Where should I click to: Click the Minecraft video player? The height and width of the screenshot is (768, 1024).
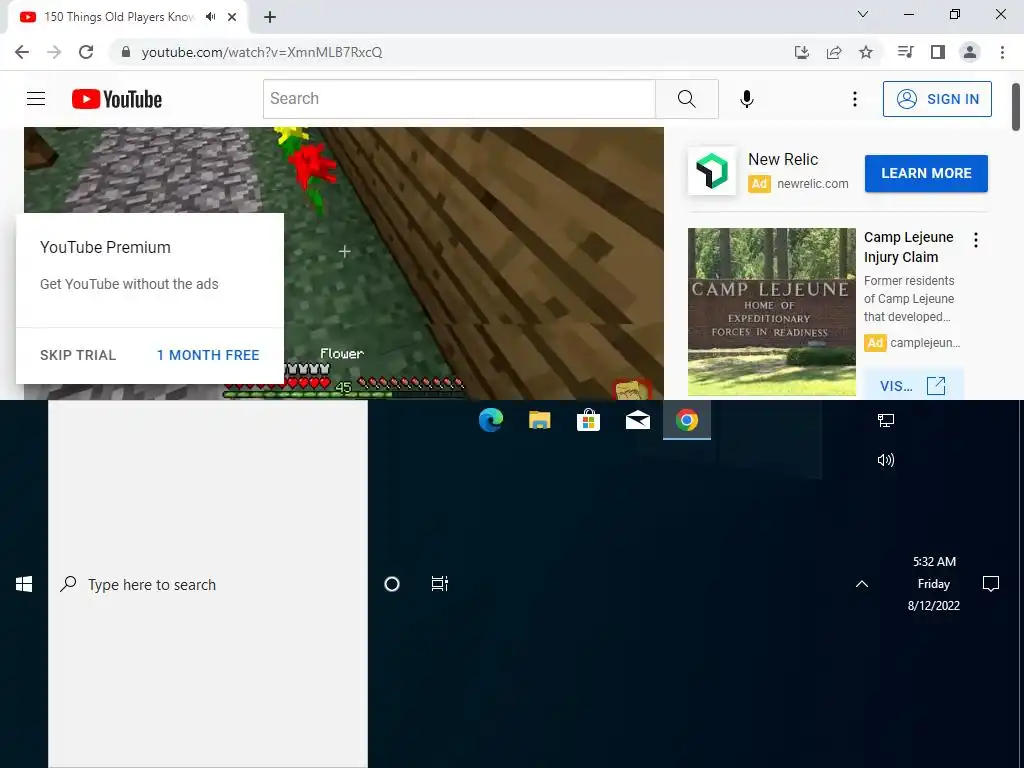pyautogui.click(x=344, y=263)
